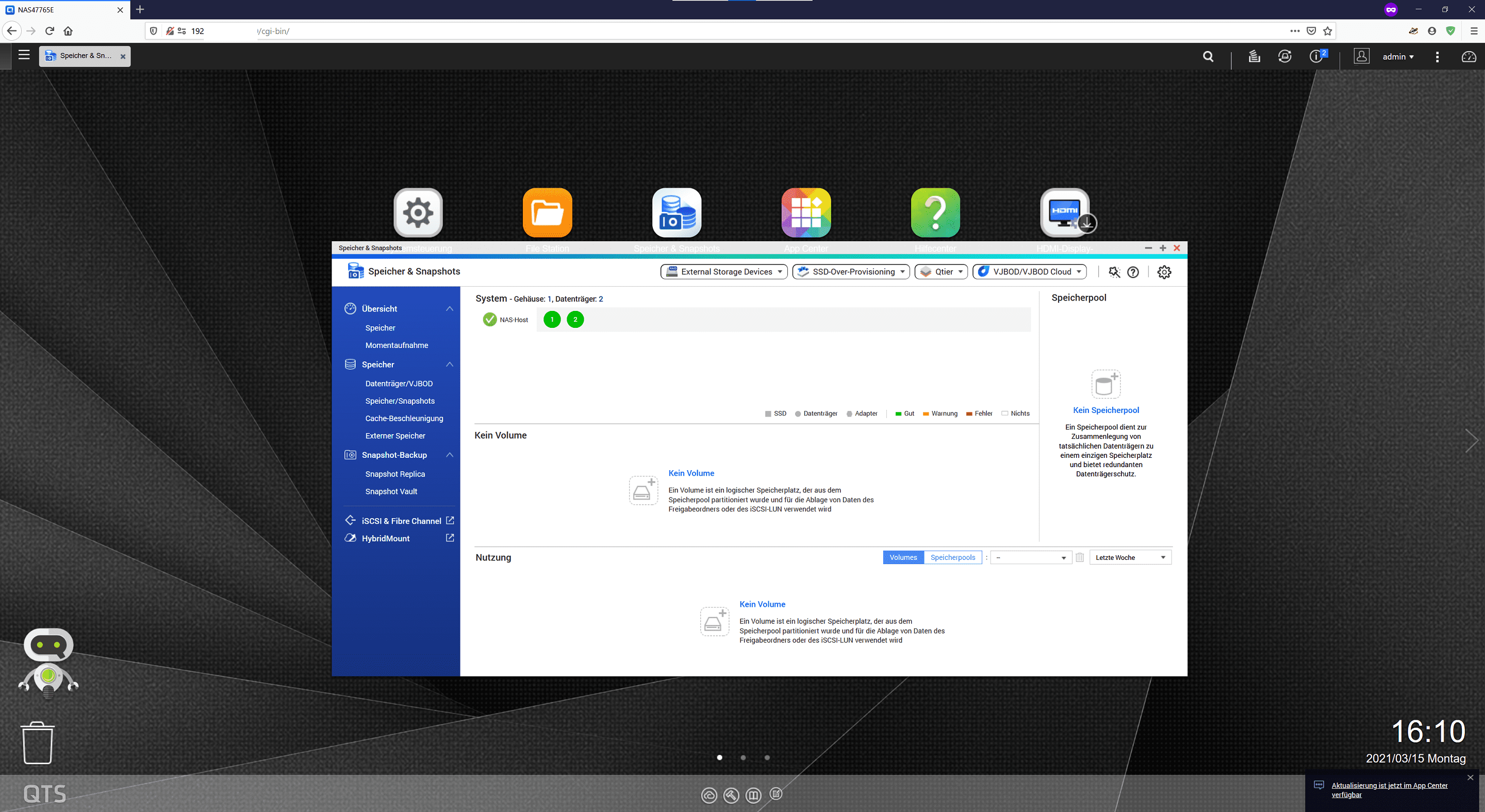Image resolution: width=1485 pixels, height=812 pixels.
Task: Switch to third desktop page dot
Action: (x=767, y=758)
